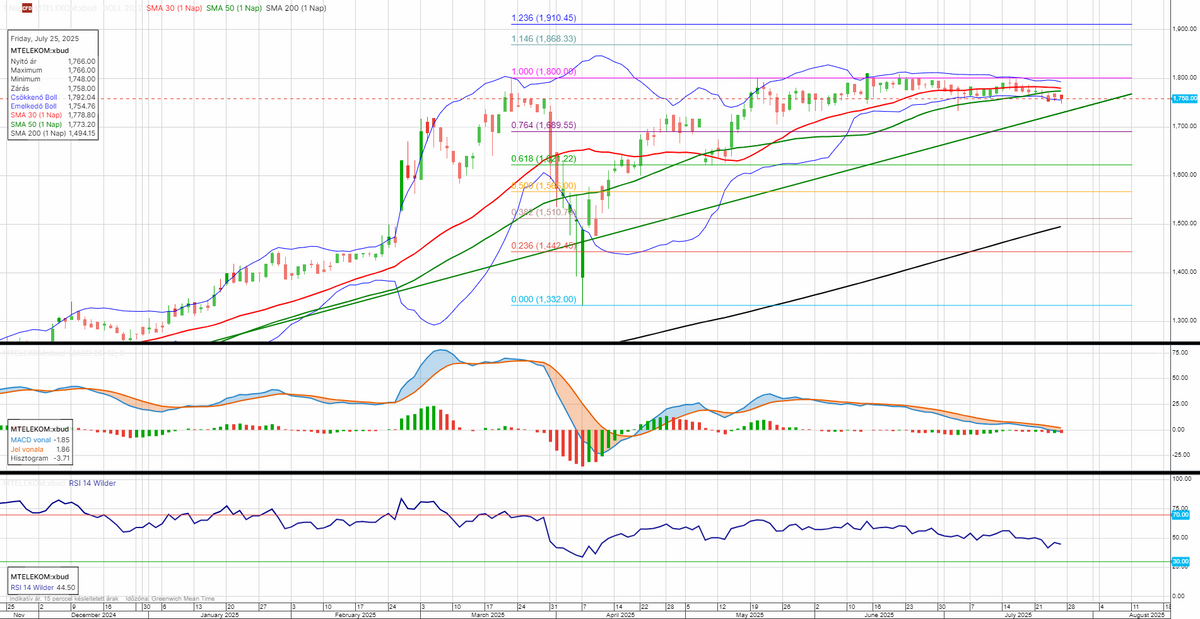
Task: Click the Jel vonala value row
Action: [39, 449]
